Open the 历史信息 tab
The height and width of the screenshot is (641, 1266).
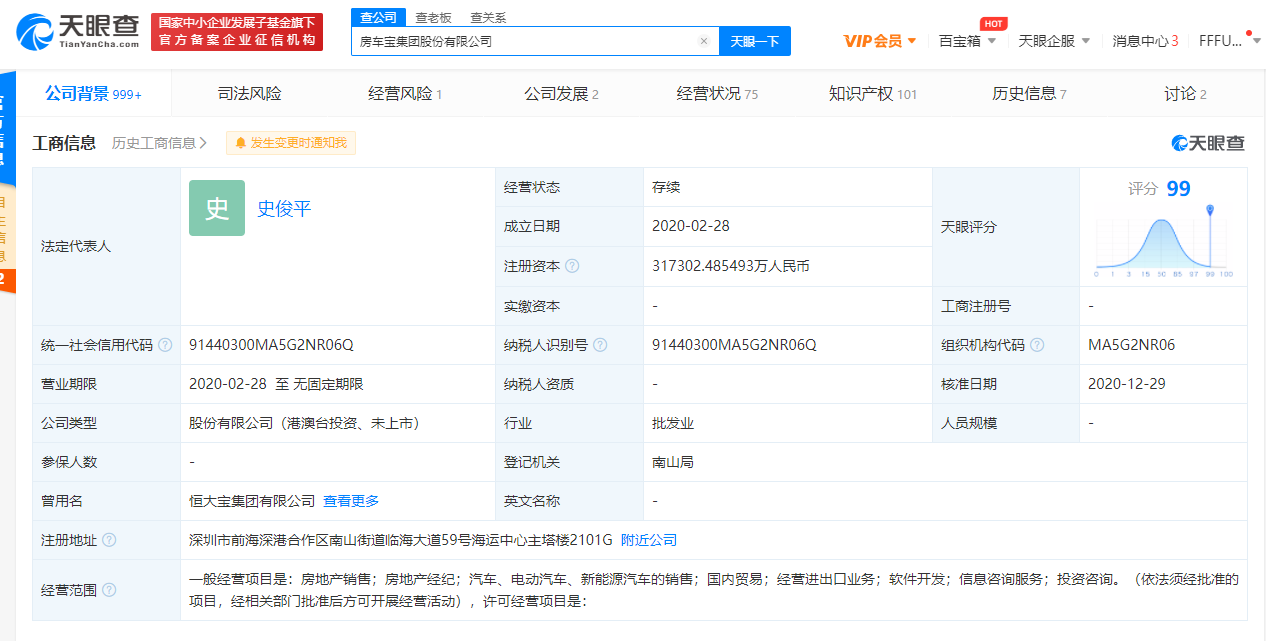pos(1029,94)
